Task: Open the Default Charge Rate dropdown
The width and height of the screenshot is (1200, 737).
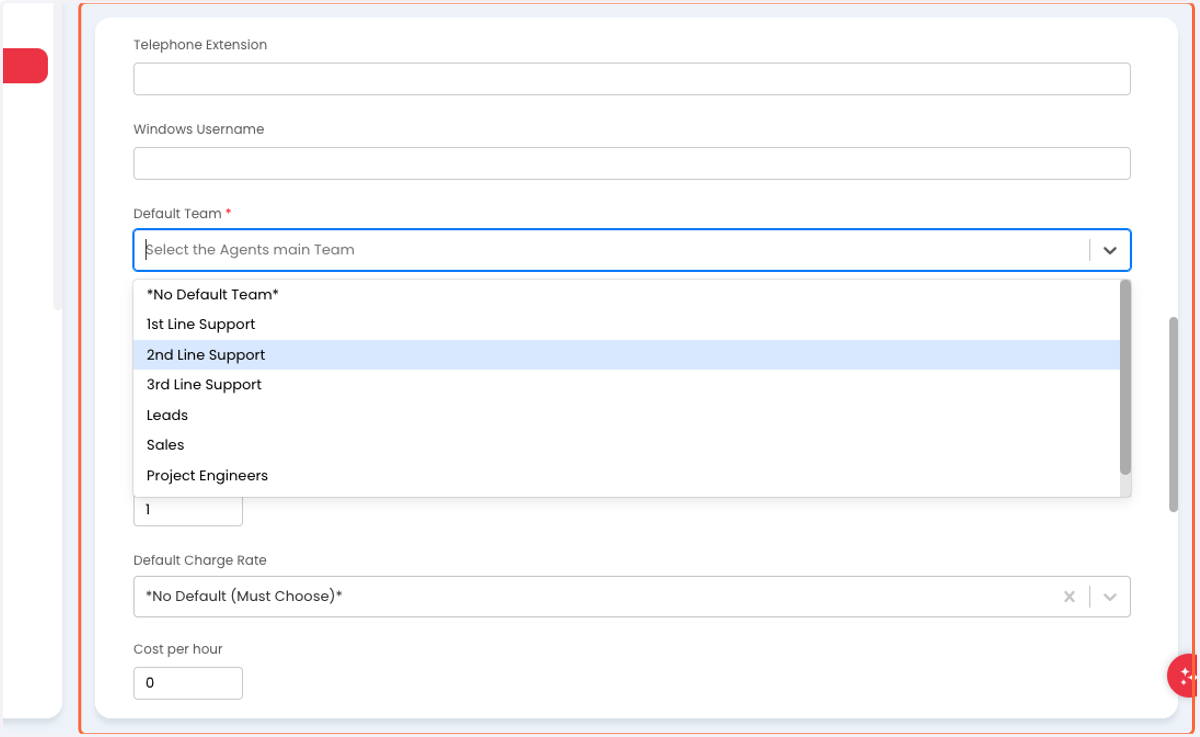Action: tap(632, 596)
